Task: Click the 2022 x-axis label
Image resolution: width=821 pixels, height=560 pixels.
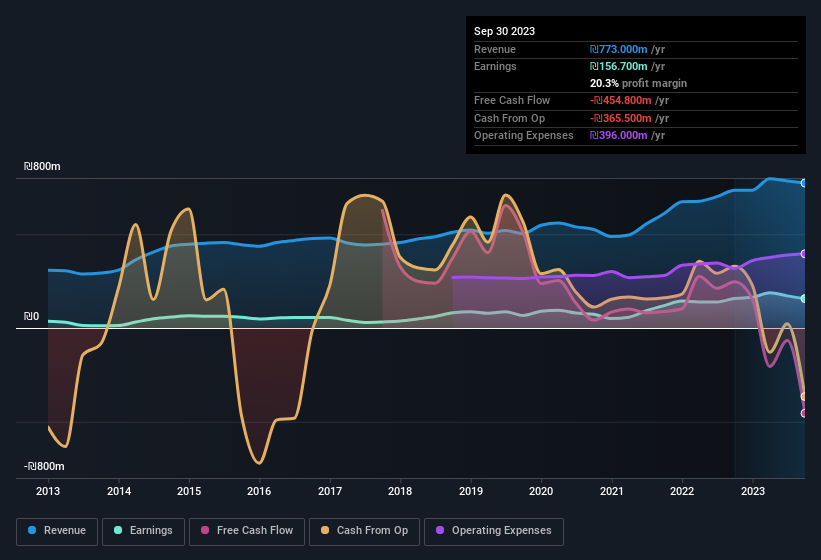Action: click(x=682, y=491)
